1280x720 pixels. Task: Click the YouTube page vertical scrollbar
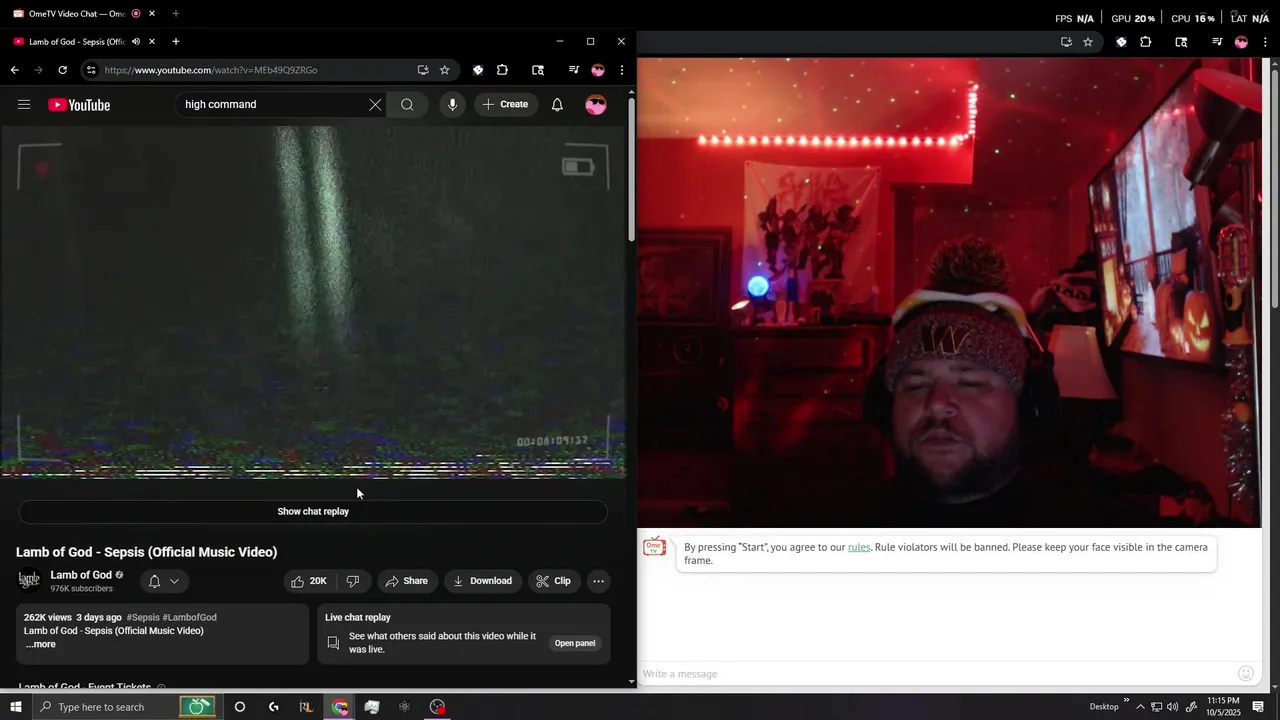click(631, 170)
